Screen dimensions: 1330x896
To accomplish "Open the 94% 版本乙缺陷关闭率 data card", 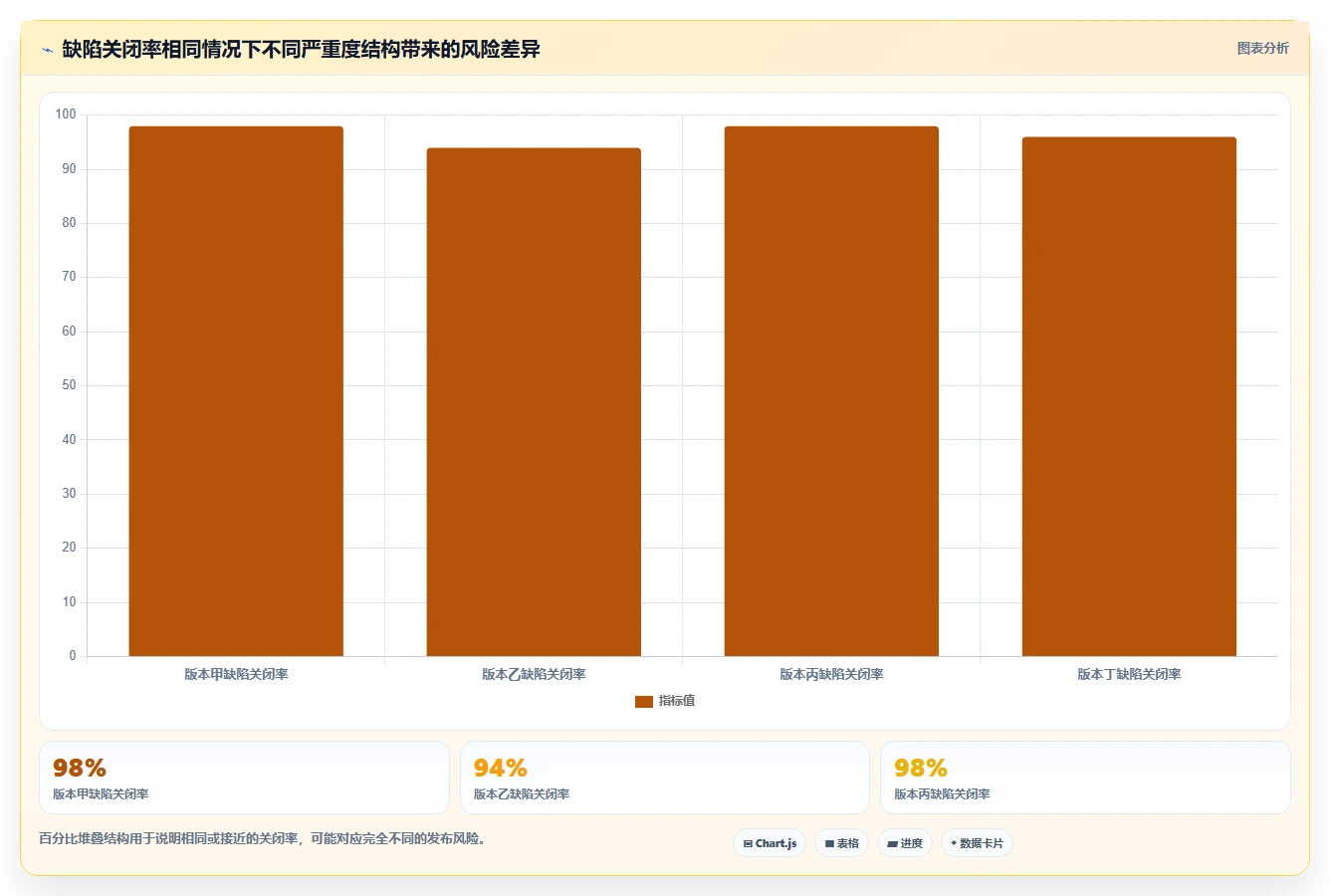I will point(665,778).
